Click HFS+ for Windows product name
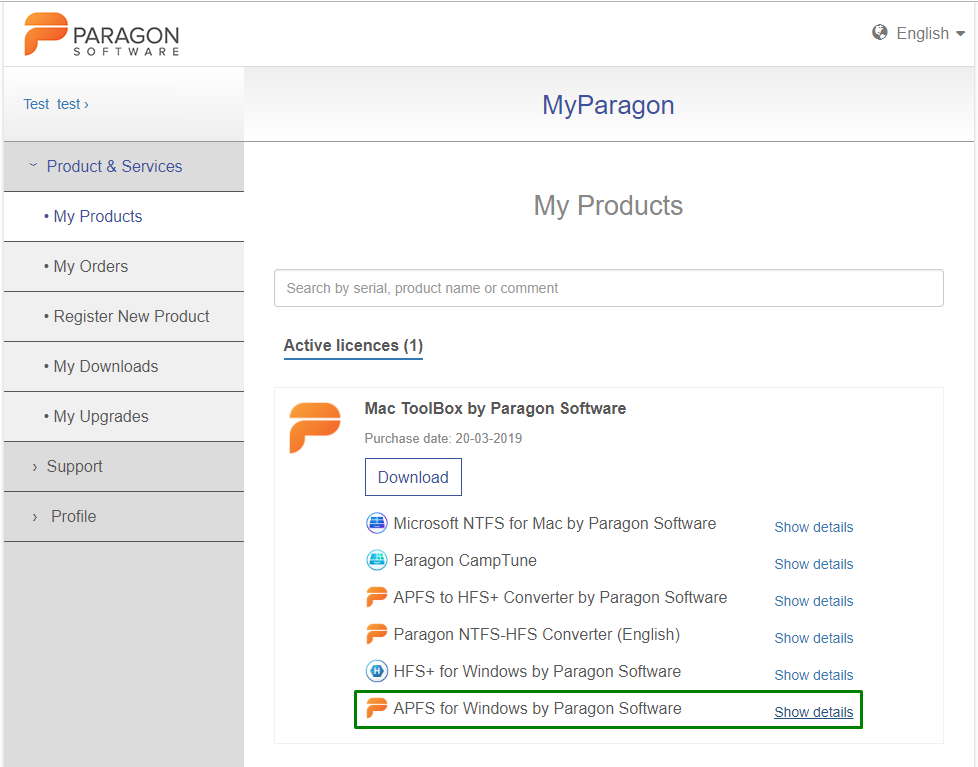Viewport: 978px width, 767px height. point(537,671)
